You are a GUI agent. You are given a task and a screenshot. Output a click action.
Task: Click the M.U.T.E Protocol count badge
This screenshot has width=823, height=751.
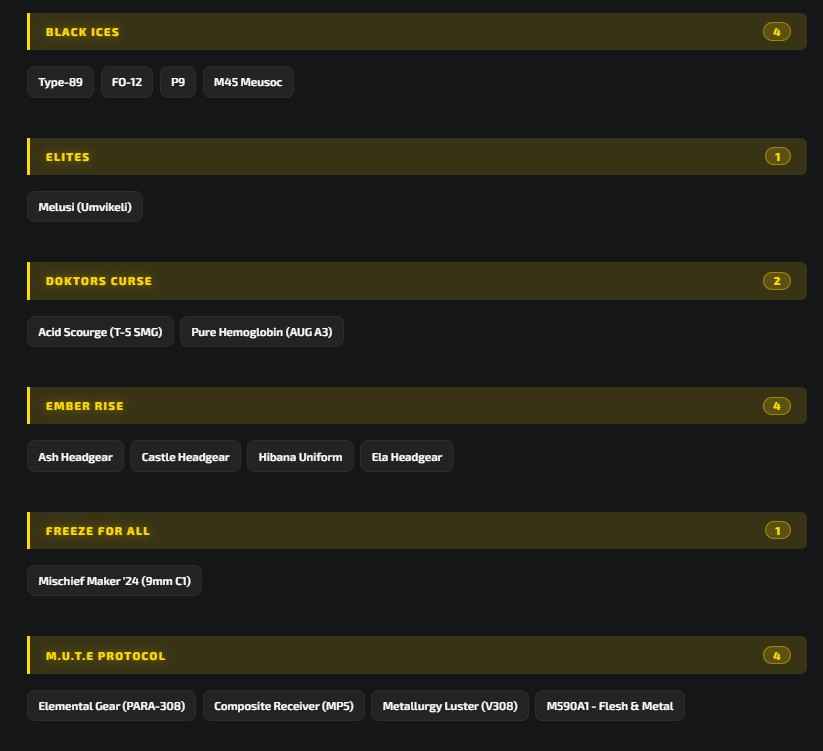pos(777,655)
